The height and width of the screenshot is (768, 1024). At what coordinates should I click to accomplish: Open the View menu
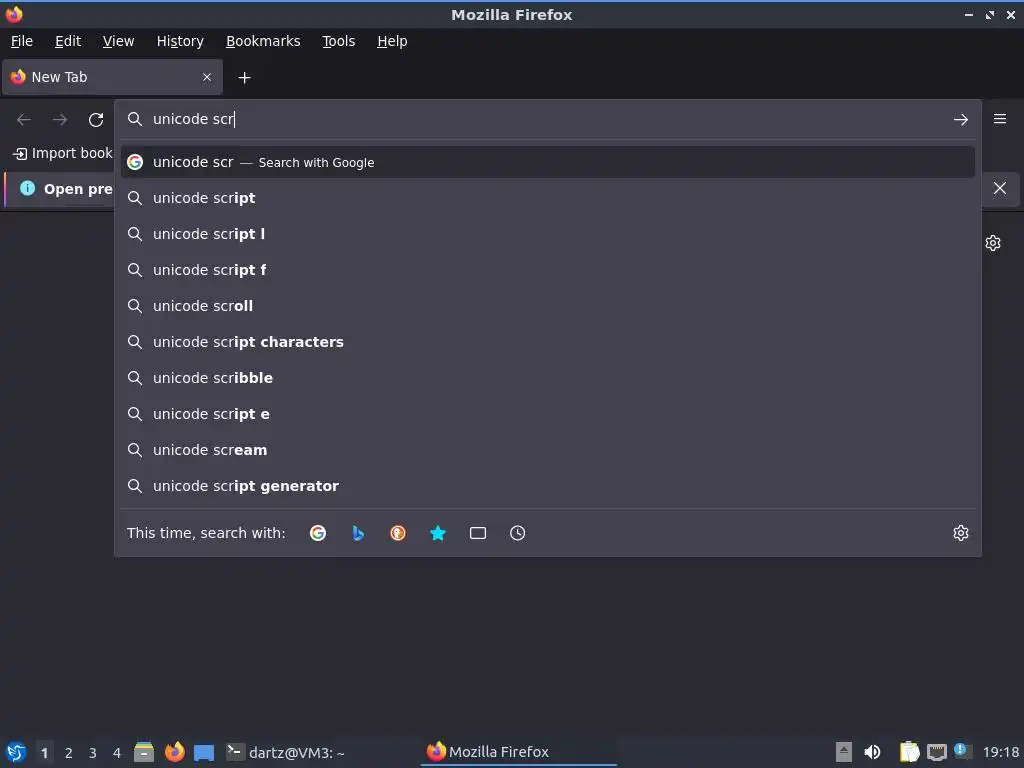(118, 41)
